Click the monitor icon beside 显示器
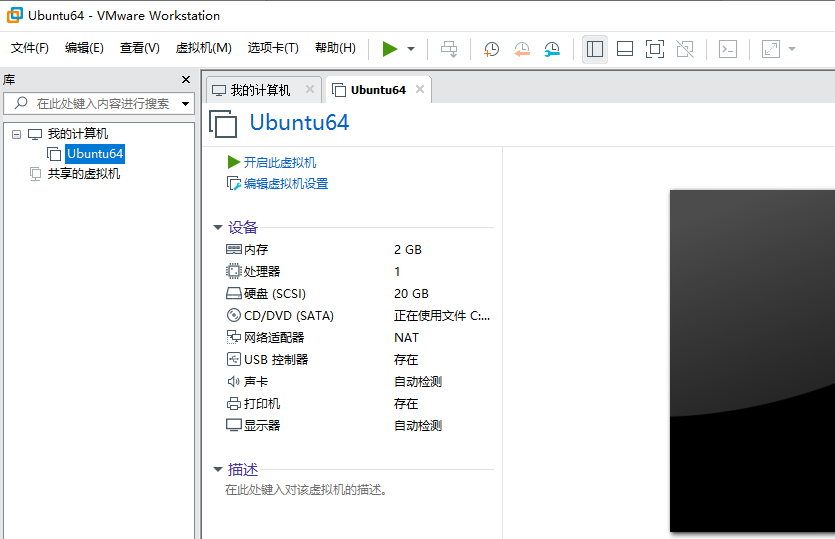The width and height of the screenshot is (835, 539). 234,425
